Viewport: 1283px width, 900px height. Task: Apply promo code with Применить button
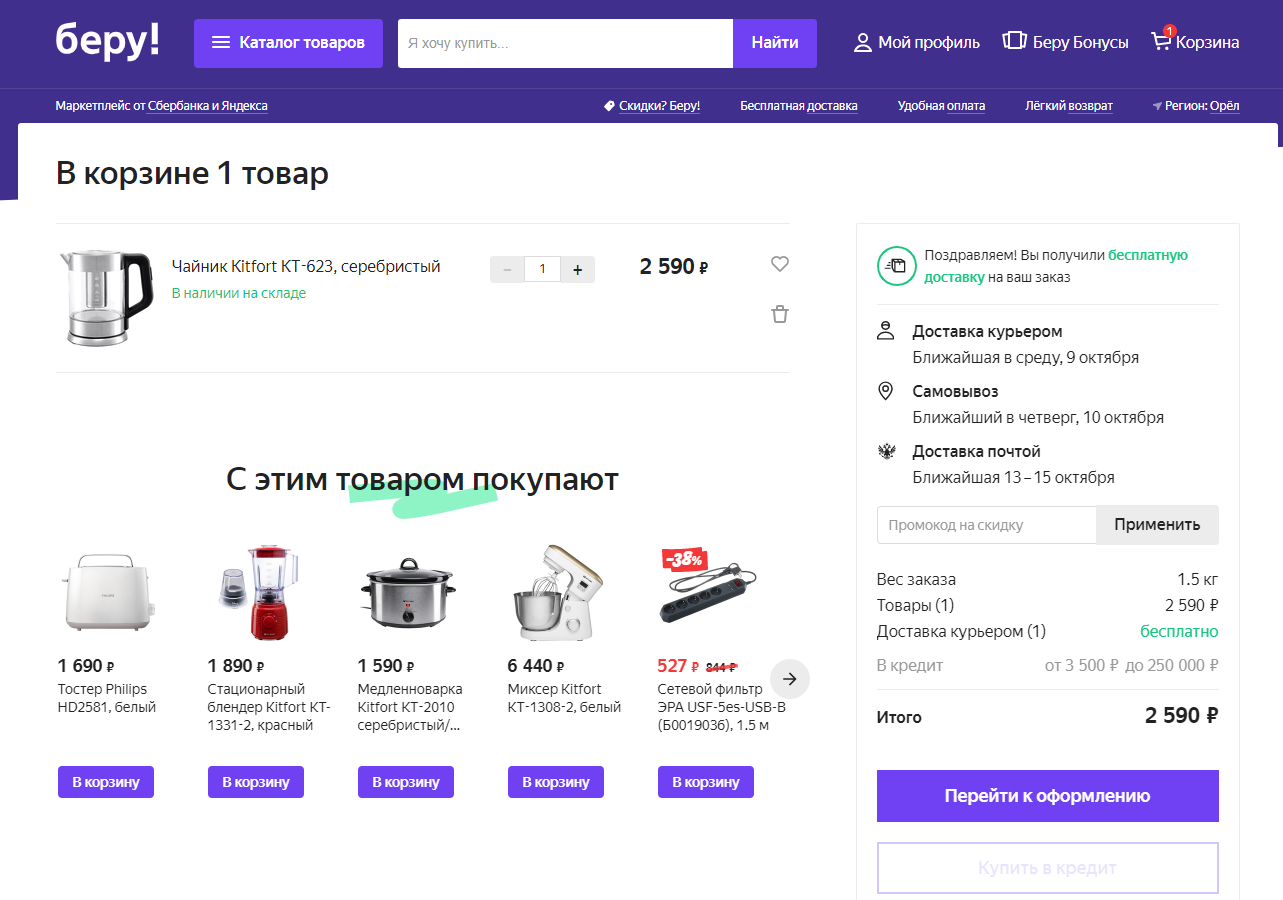(x=1157, y=525)
